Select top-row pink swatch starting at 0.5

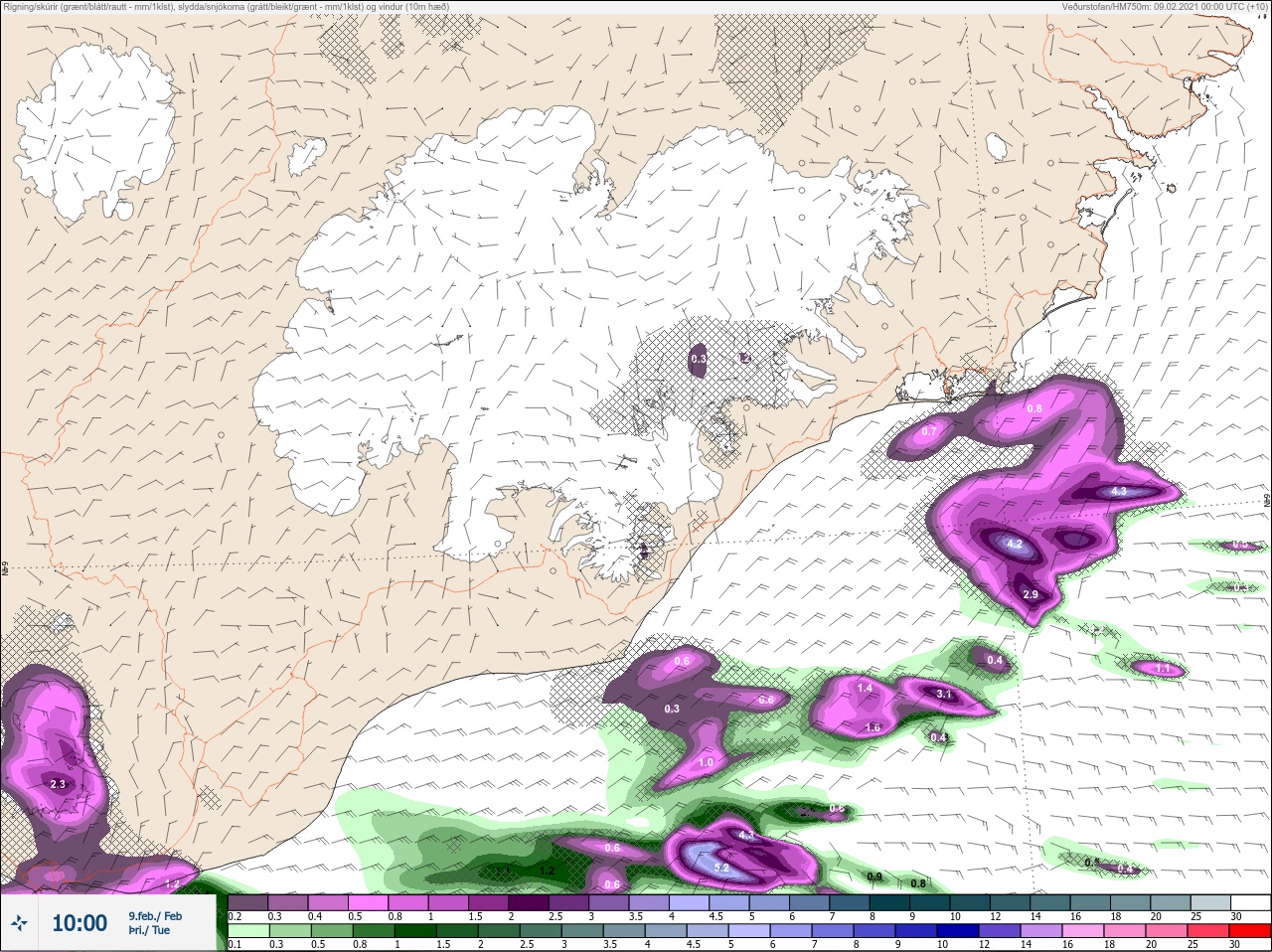[x=369, y=902]
